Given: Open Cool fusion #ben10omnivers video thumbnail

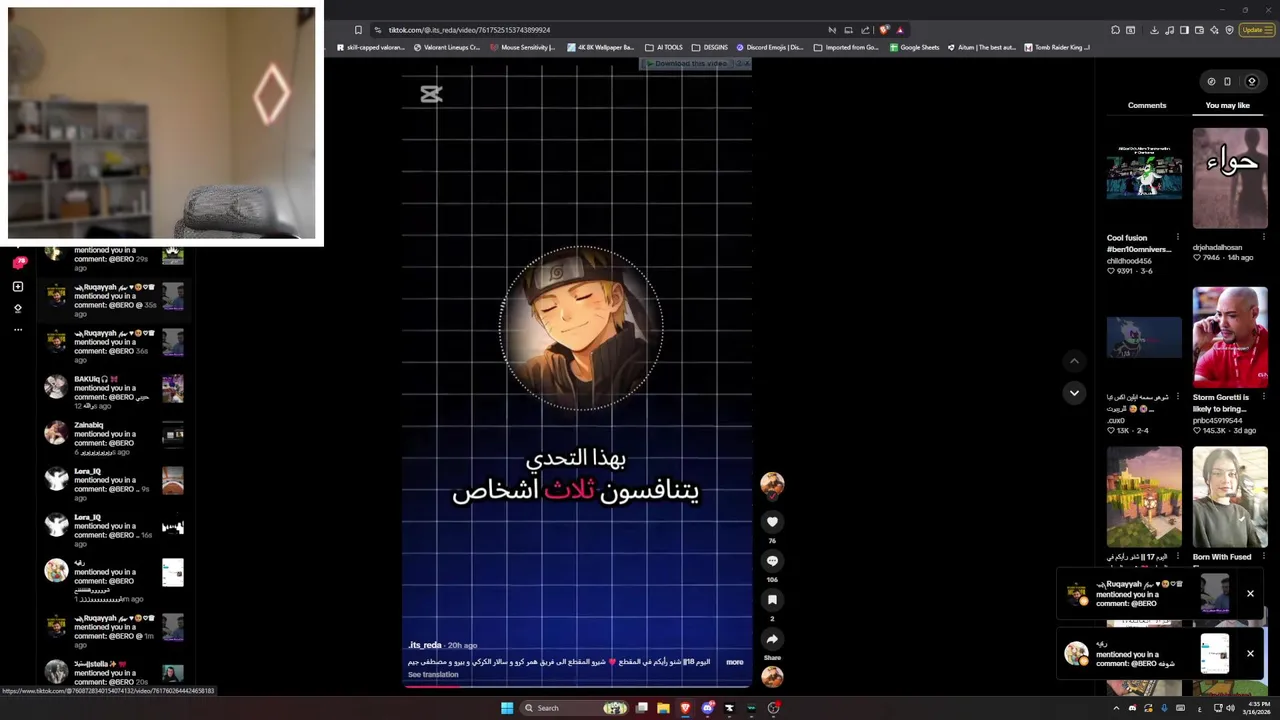Looking at the screenshot, I should click(x=1144, y=178).
